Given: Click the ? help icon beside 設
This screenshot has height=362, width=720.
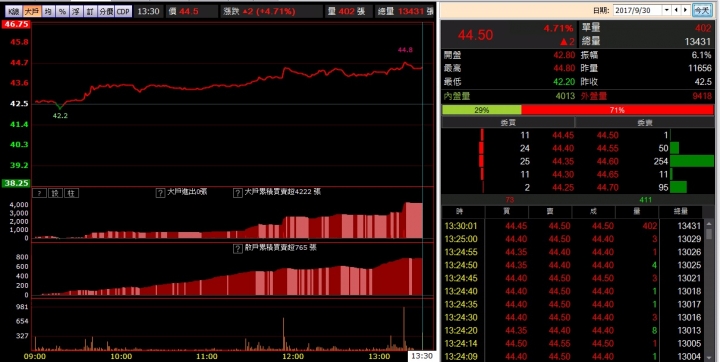Looking at the screenshot, I should [x=39, y=193].
